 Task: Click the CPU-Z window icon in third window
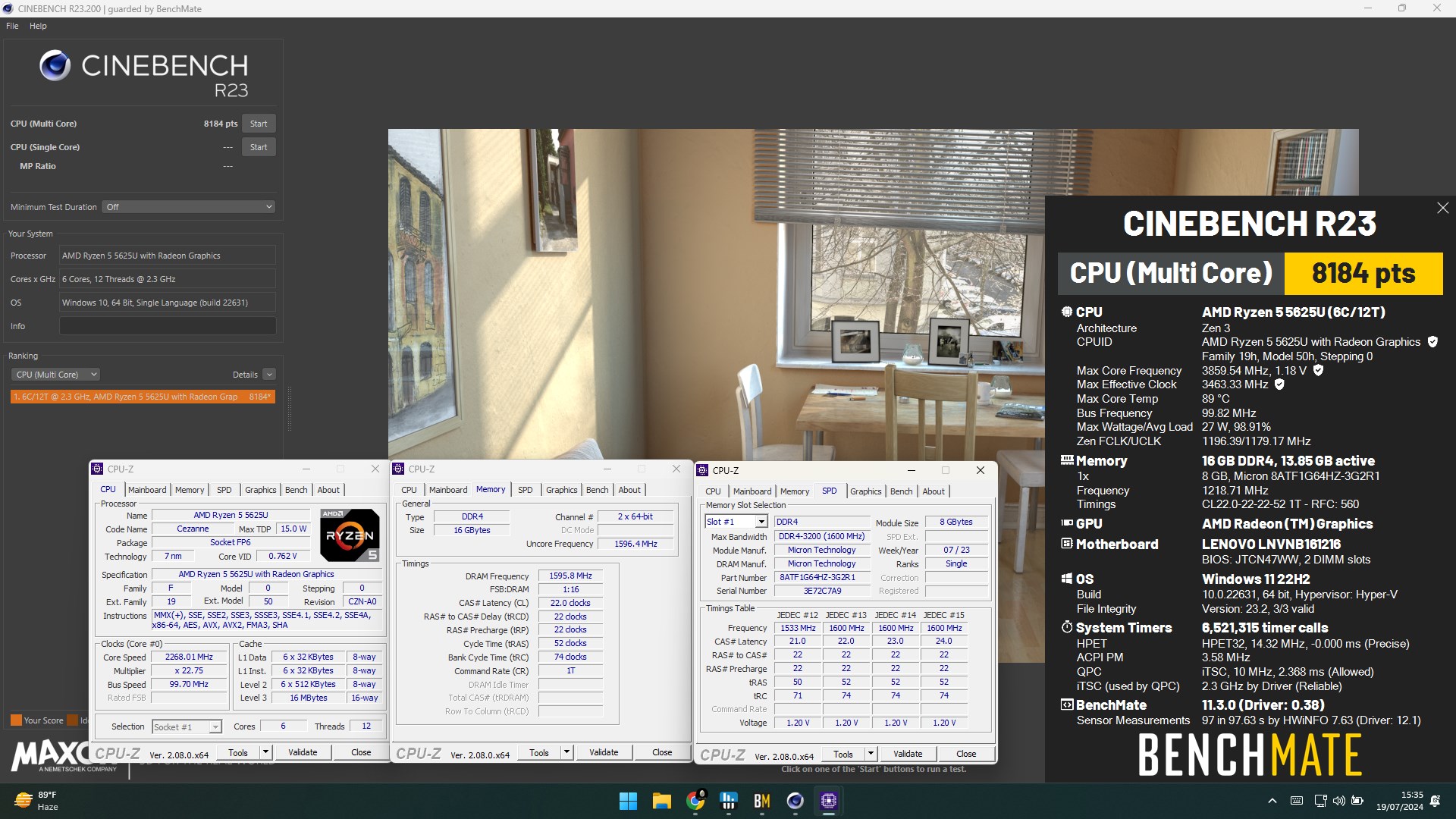pyautogui.click(x=702, y=470)
